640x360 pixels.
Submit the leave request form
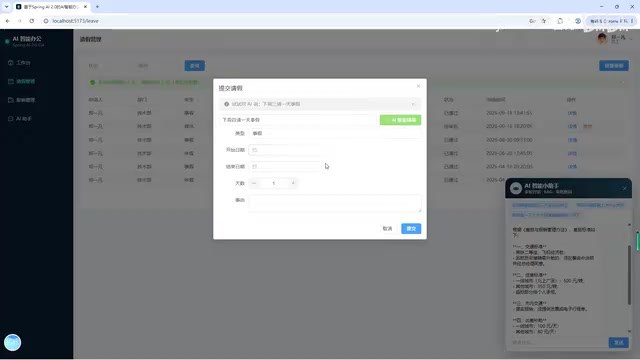tap(411, 229)
